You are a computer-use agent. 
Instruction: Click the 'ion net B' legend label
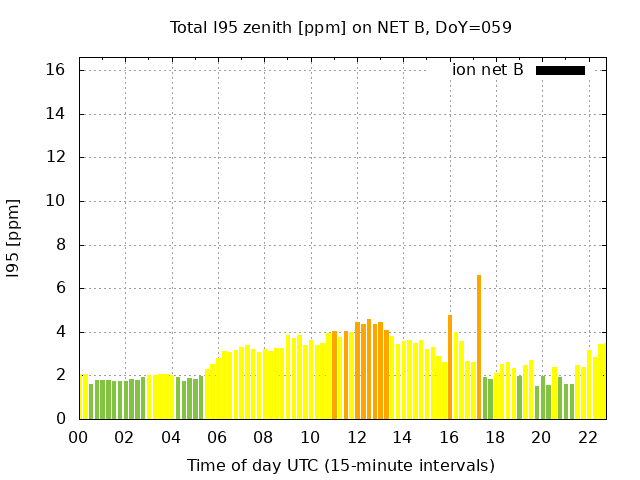pos(487,70)
